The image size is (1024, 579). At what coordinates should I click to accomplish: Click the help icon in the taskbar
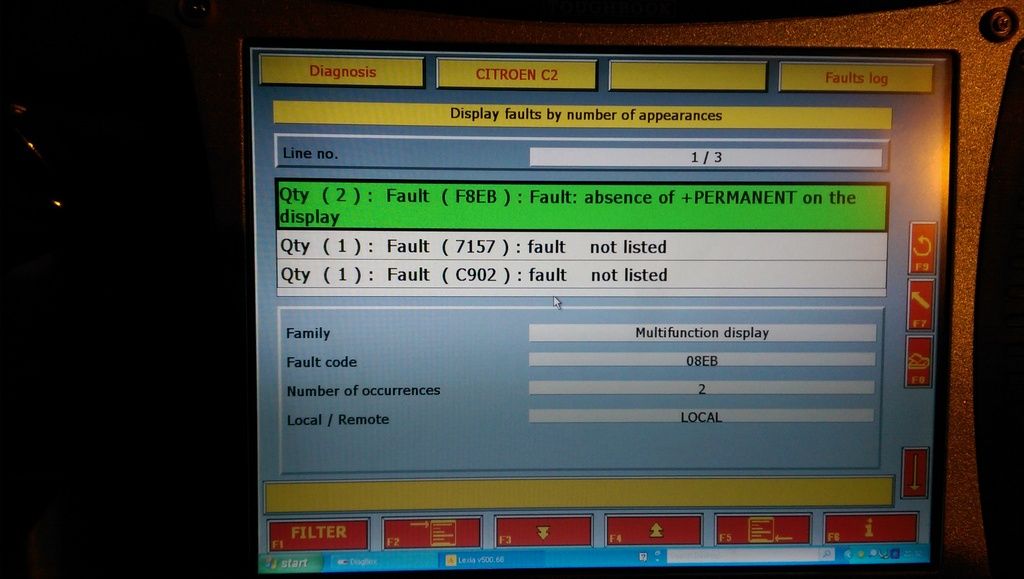click(x=643, y=557)
